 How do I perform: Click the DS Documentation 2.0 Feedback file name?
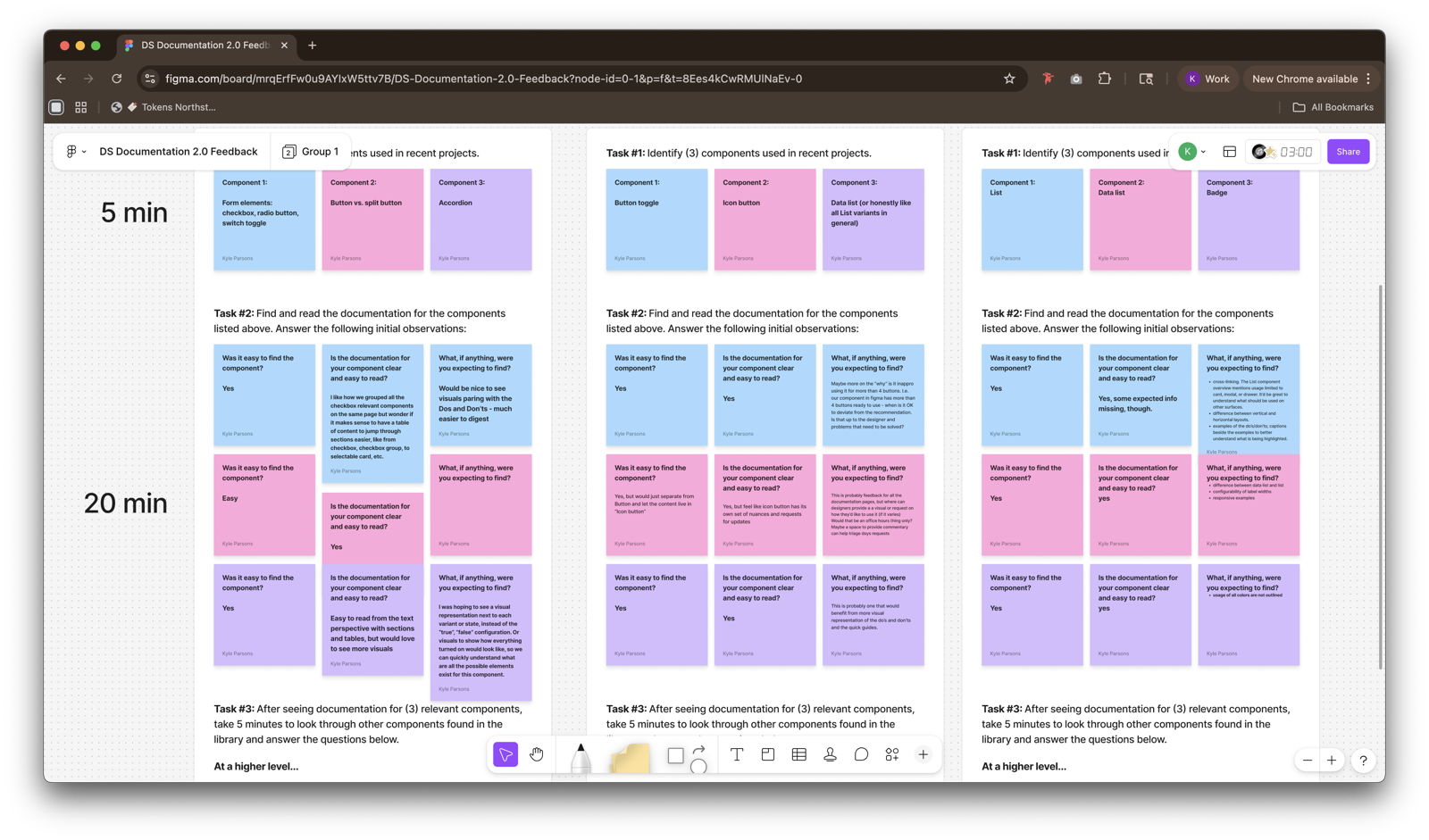pyautogui.click(x=179, y=152)
